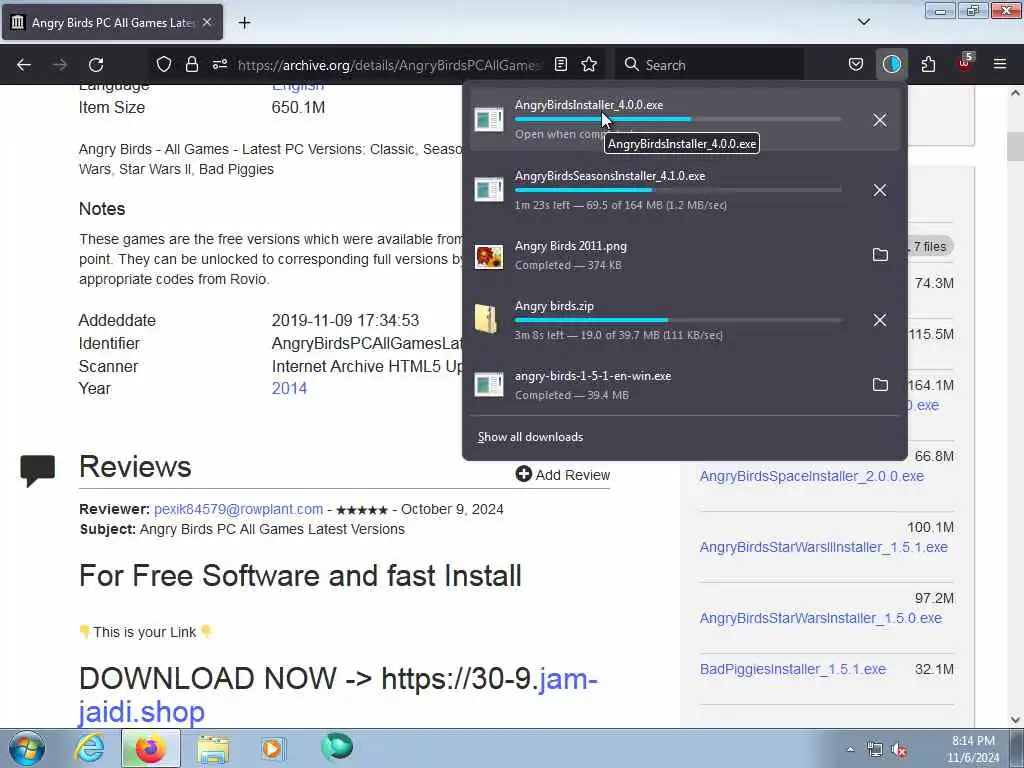Click AngryBirdsSeasonsInstaller progress bar
Image resolution: width=1024 pixels, height=768 pixels.
(678, 190)
